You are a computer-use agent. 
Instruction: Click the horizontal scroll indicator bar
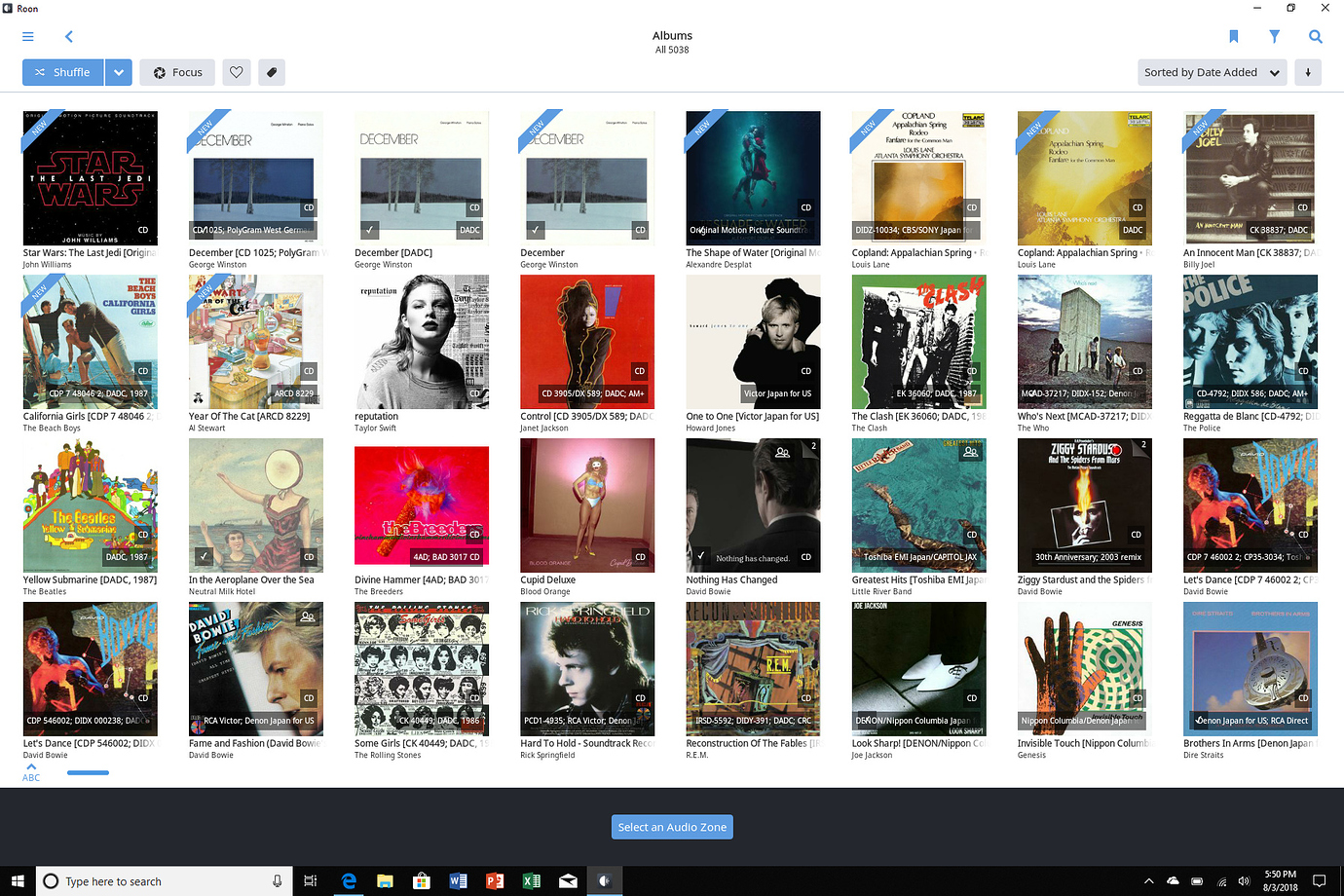pyautogui.click(x=88, y=772)
